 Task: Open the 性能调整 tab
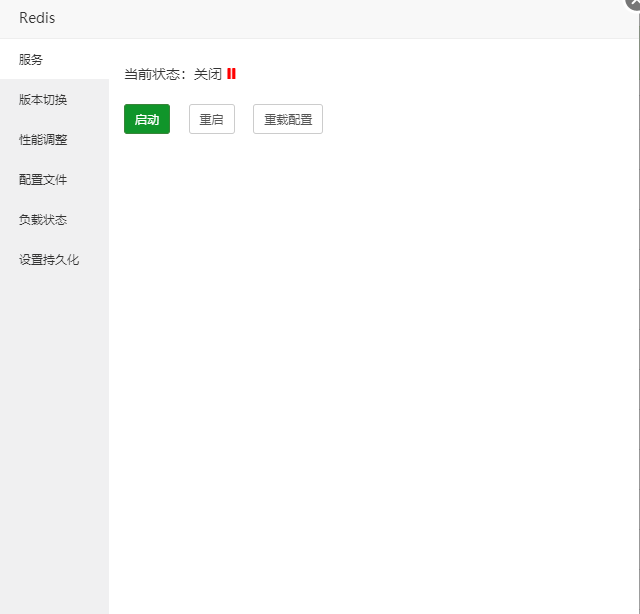click(54, 139)
